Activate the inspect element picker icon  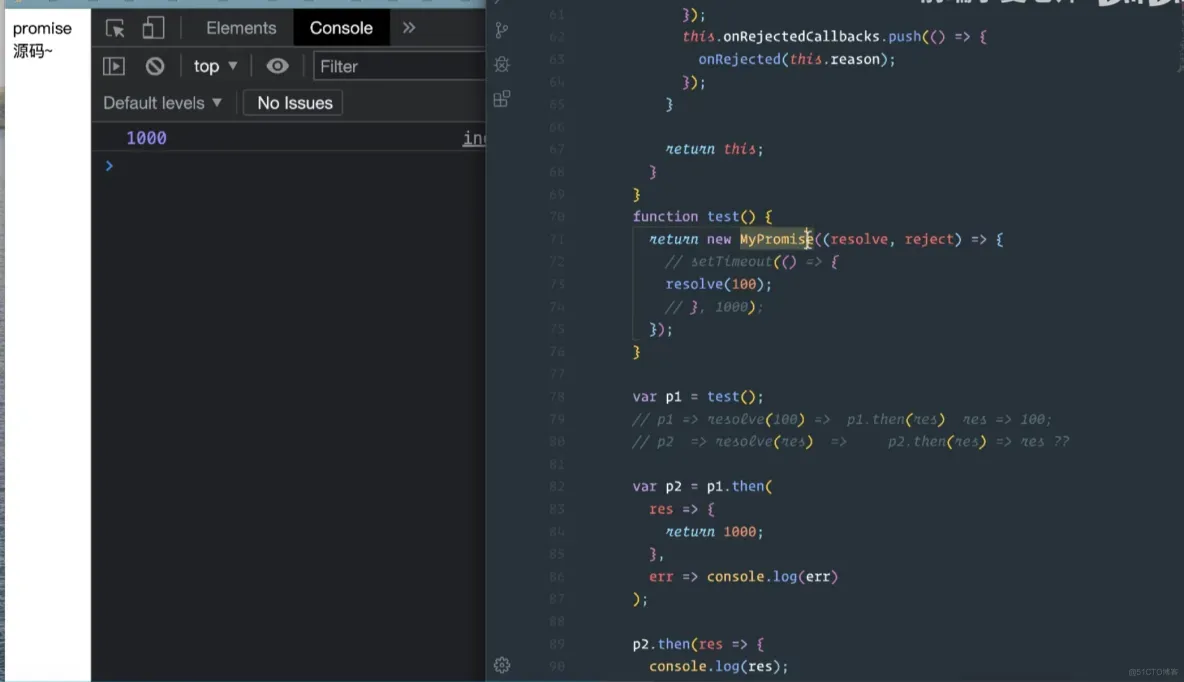coord(115,29)
